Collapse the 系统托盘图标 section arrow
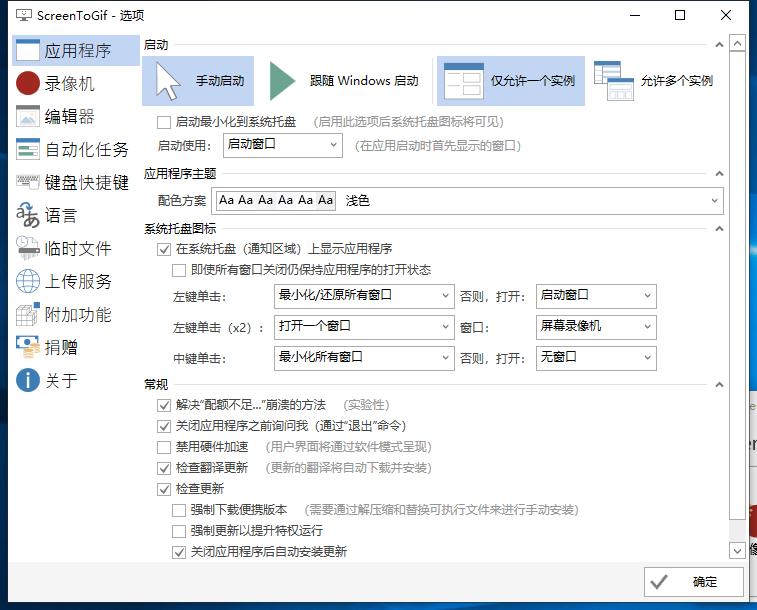The height and width of the screenshot is (610, 757). 716,229
